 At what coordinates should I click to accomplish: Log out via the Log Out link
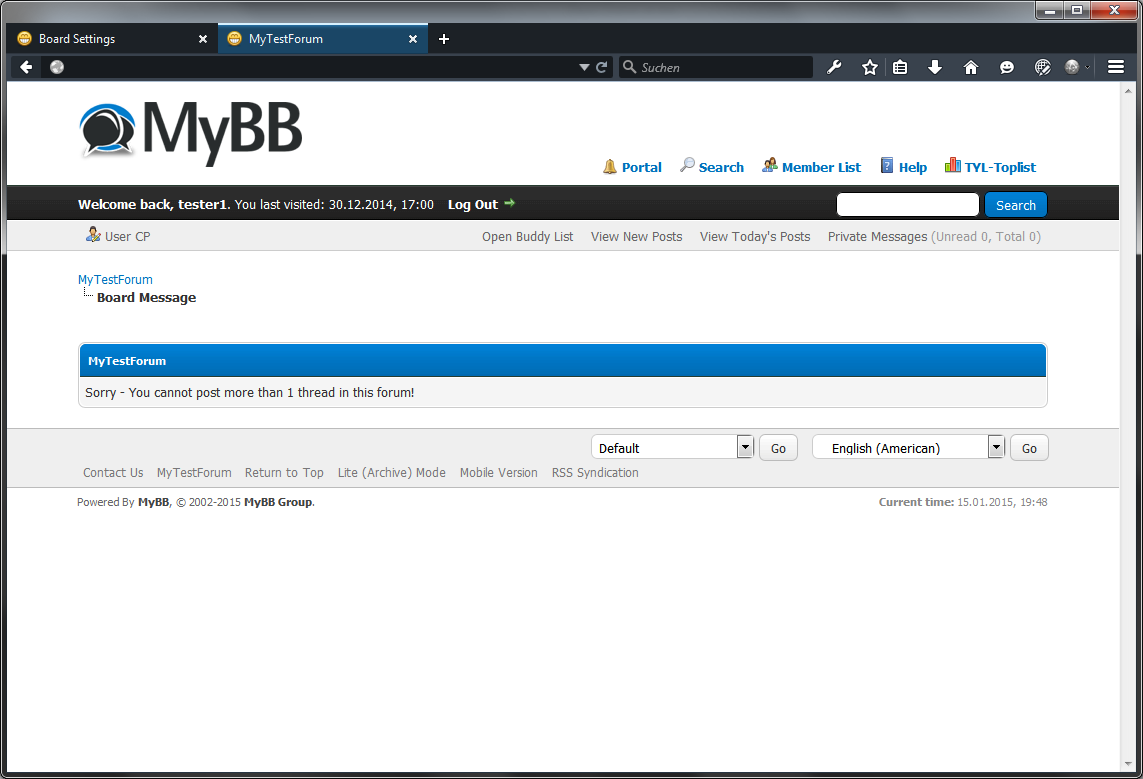pyautogui.click(x=473, y=204)
